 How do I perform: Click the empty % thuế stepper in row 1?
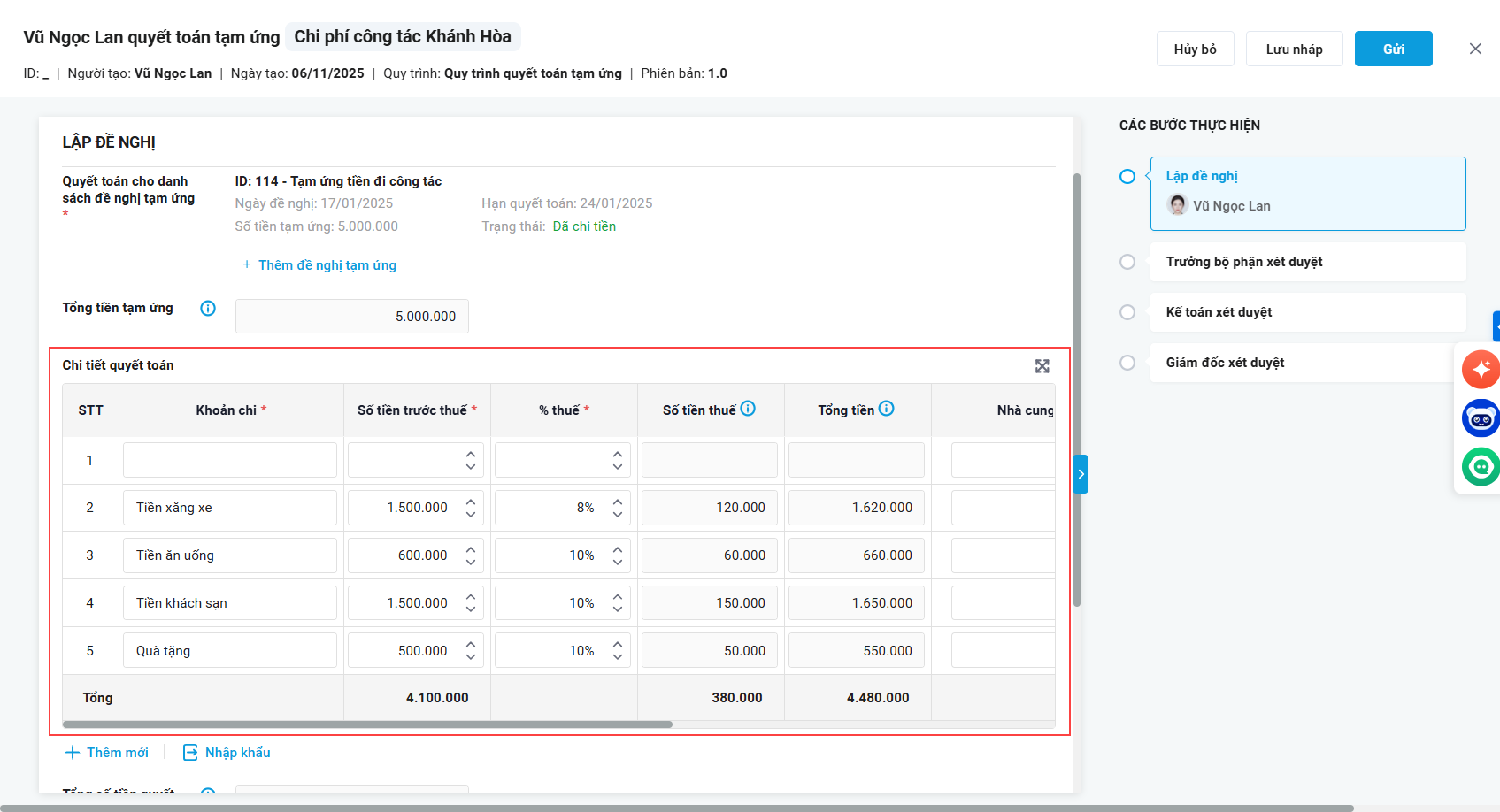coord(618,460)
